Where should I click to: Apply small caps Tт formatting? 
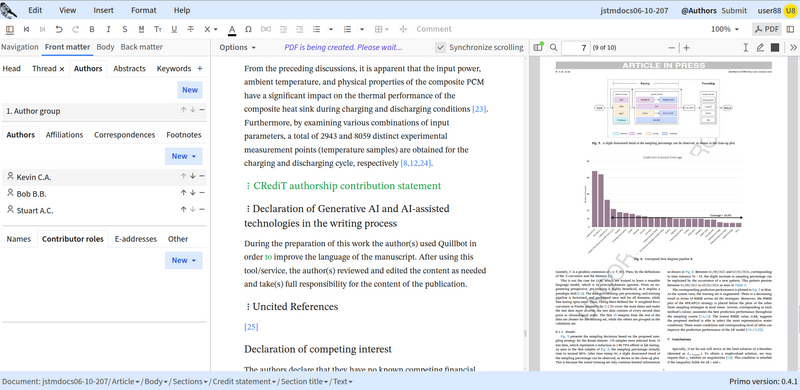[158, 29]
